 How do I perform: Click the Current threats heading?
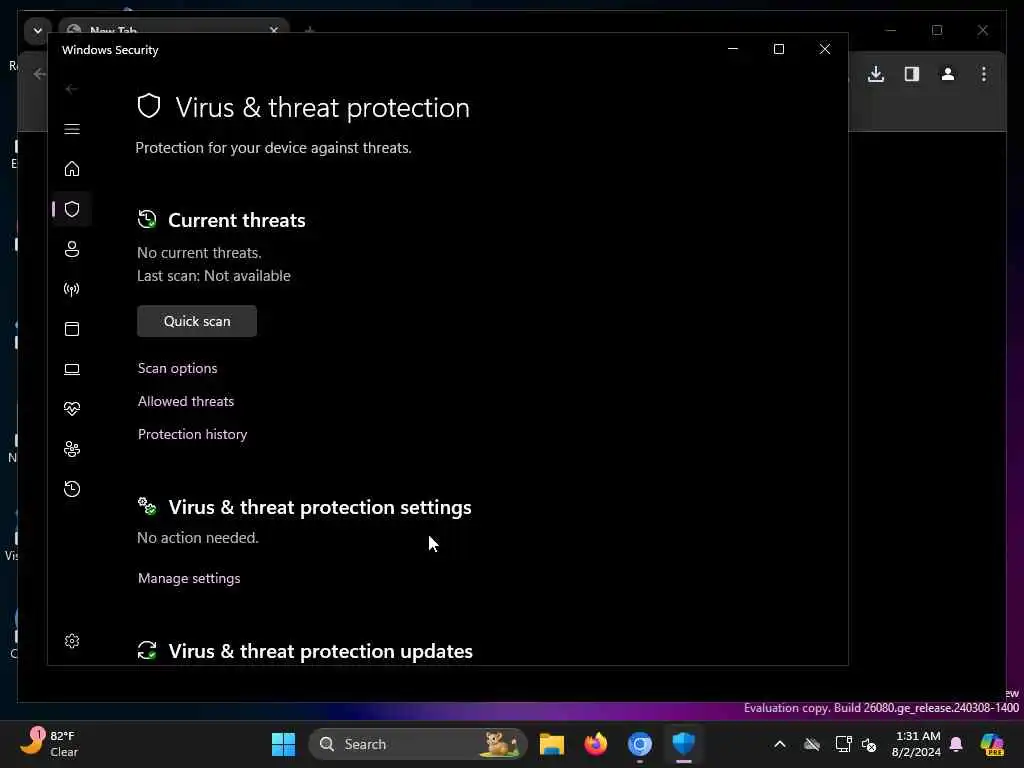(x=236, y=220)
